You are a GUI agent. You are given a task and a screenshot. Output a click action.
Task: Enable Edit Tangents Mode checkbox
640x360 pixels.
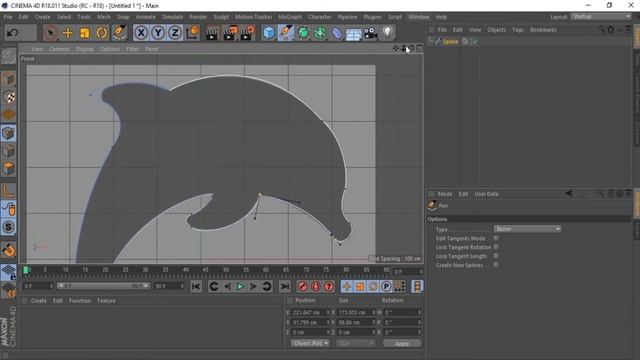(x=496, y=238)
